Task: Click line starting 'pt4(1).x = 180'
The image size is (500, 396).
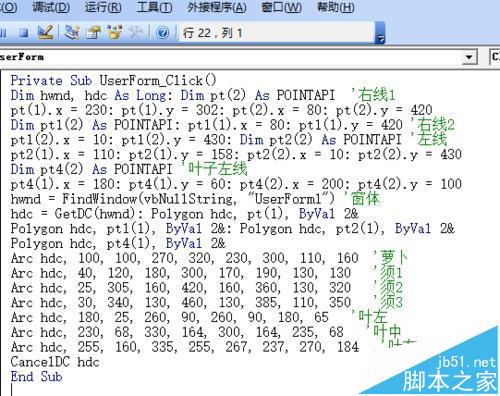Action: pyautogui.click(x=236, y=184)
